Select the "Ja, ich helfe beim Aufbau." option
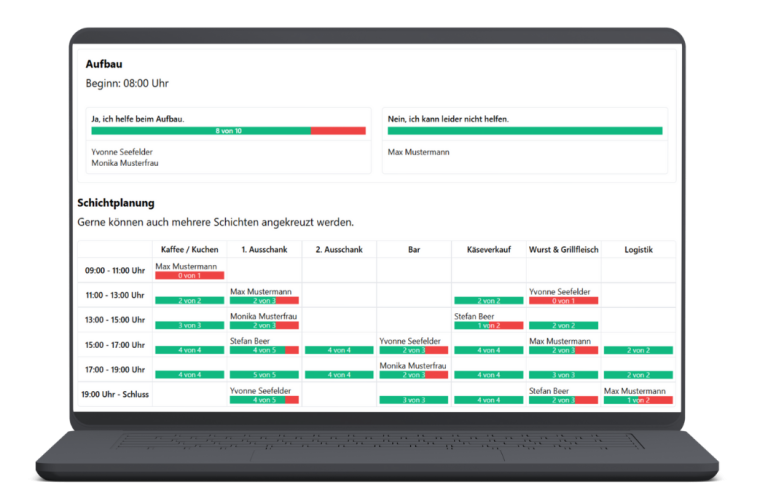Image resolution: width=768 pixels, height=490 pixels. coord(138,119)
